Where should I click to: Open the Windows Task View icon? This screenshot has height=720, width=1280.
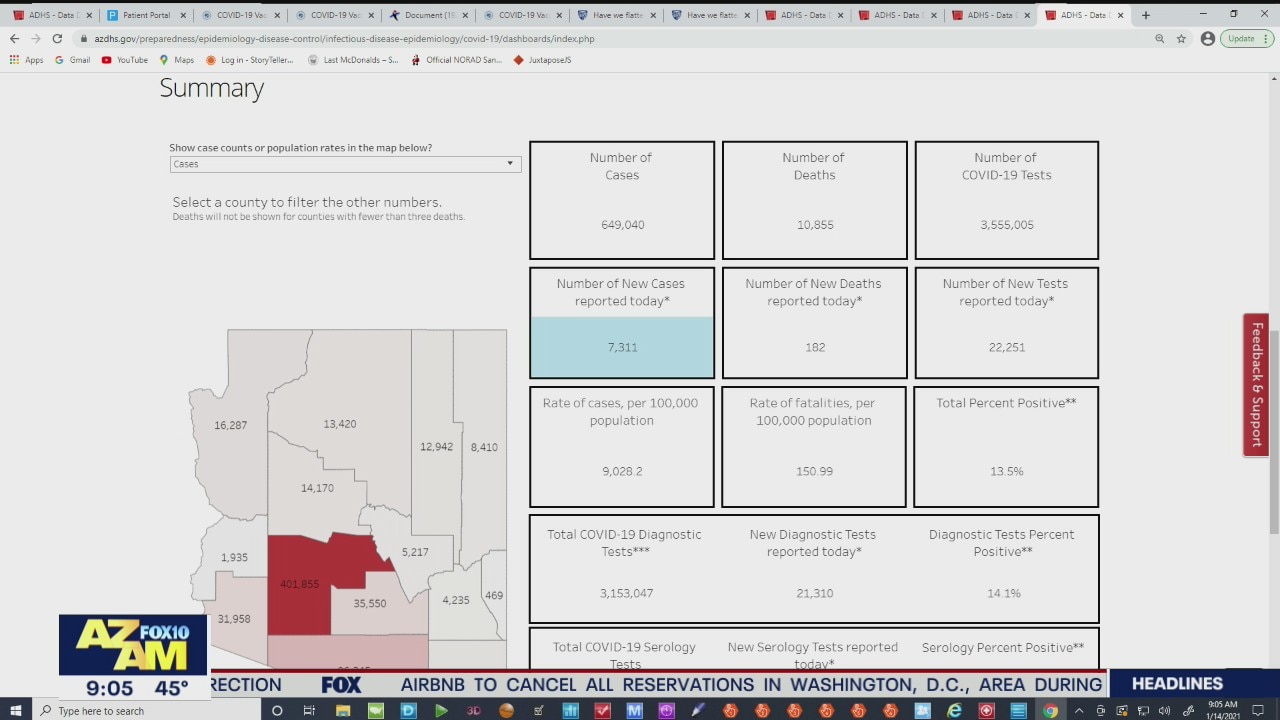coord(309,710)
